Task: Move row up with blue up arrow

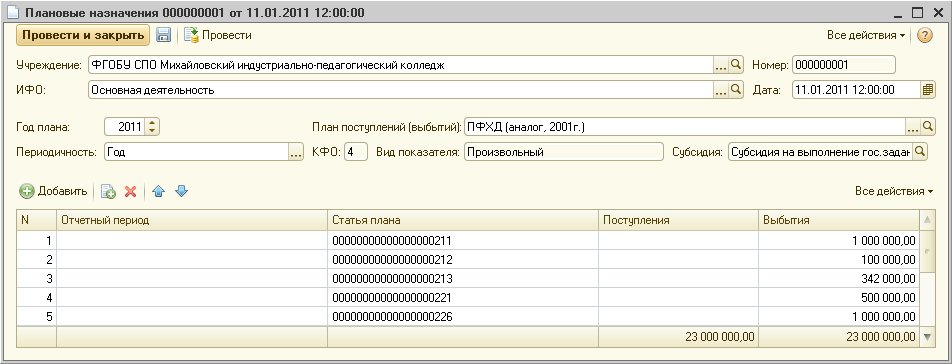Action: coord(158,192)
